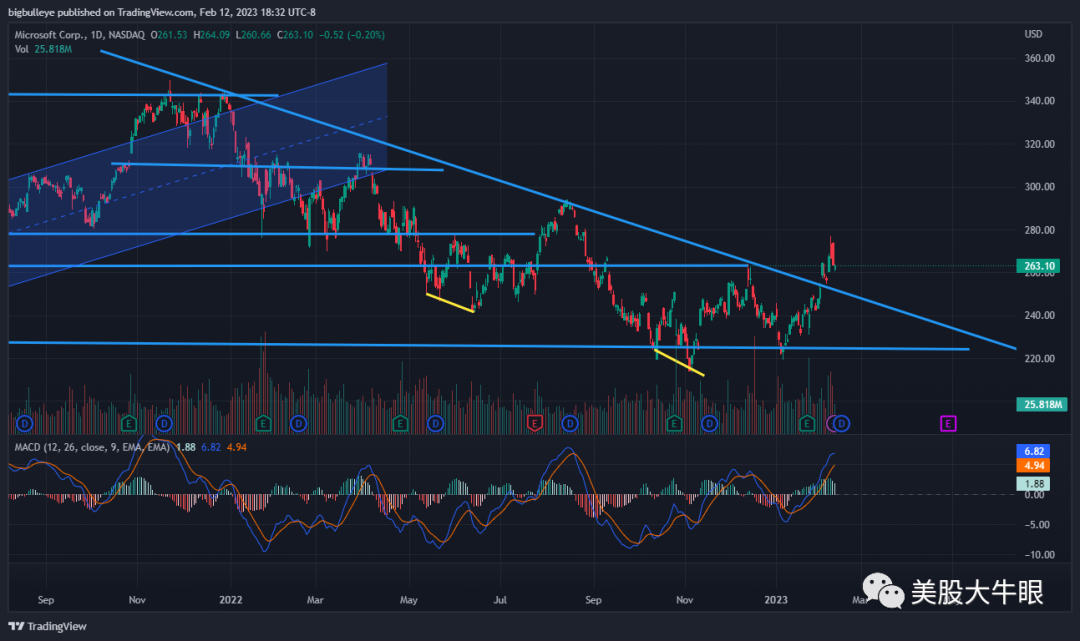Click the high value H264.09 in the header
The image size is (1080, 641).
point(211,34)
